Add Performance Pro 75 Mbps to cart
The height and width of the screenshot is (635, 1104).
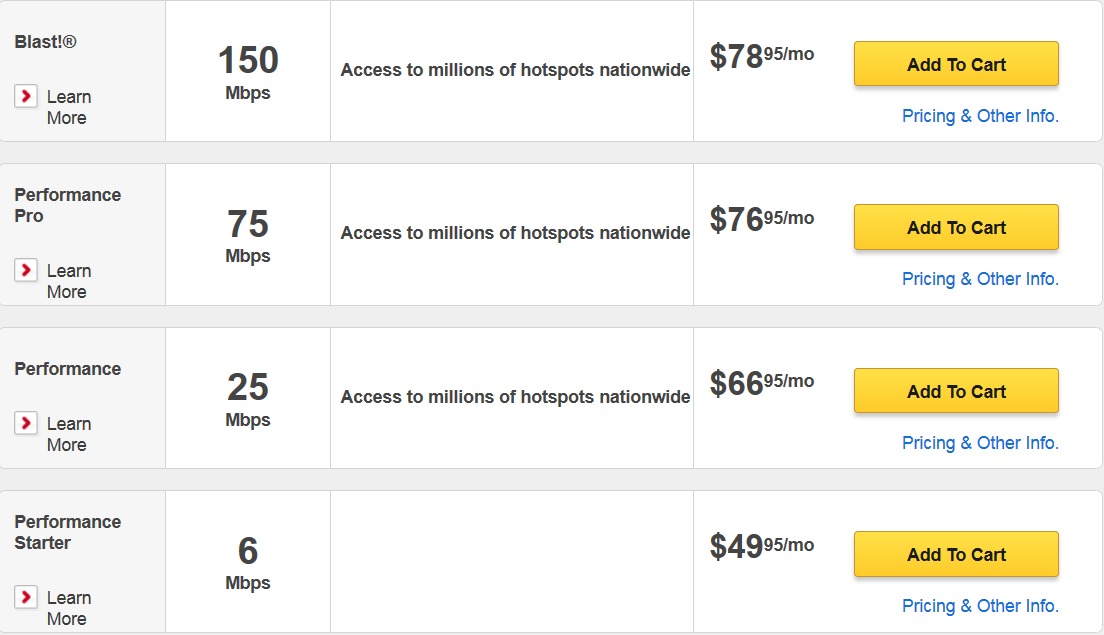[956, 227]
